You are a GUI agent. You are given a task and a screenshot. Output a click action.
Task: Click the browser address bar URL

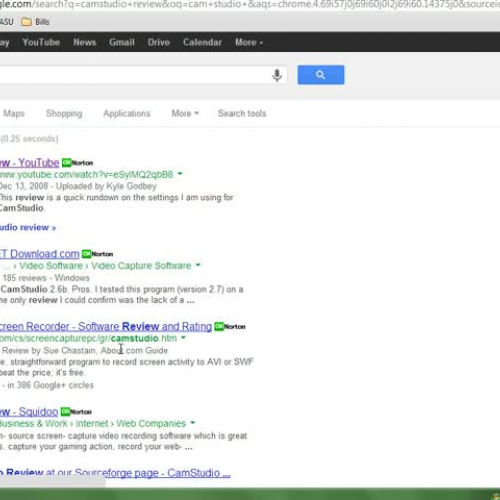[250, 5]
